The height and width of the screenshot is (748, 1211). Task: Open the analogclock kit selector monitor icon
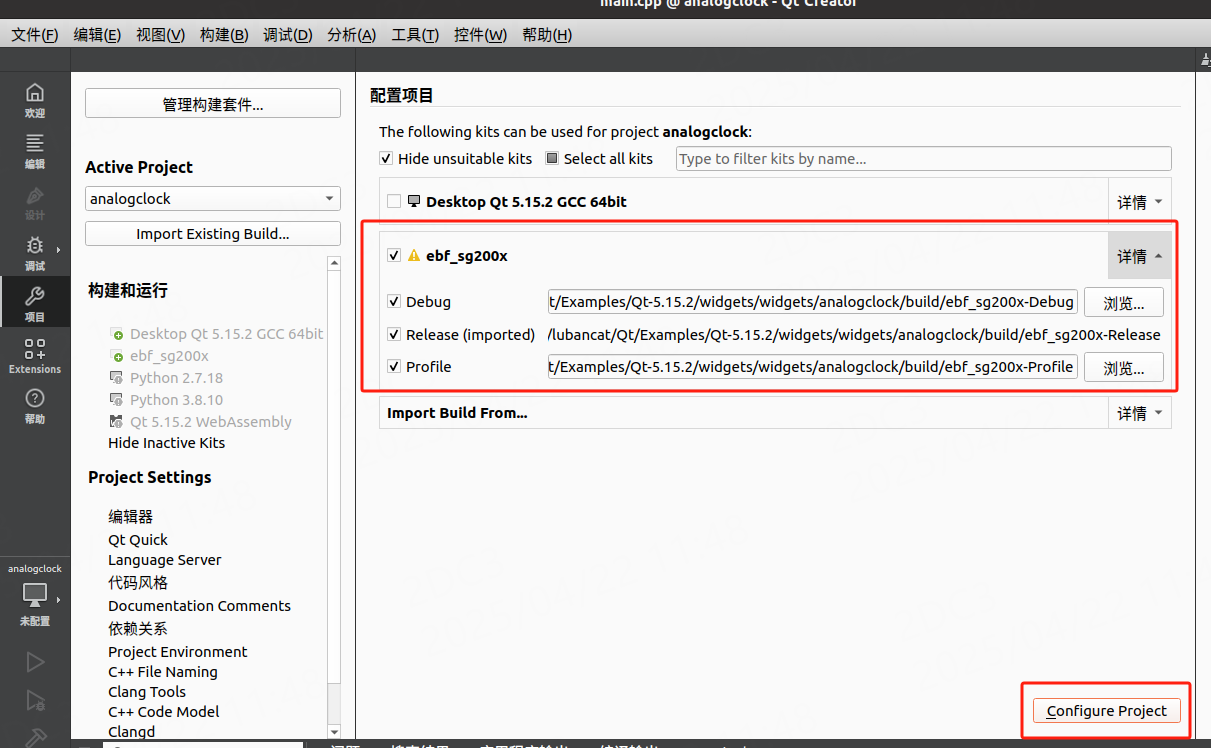click(35, 594)
